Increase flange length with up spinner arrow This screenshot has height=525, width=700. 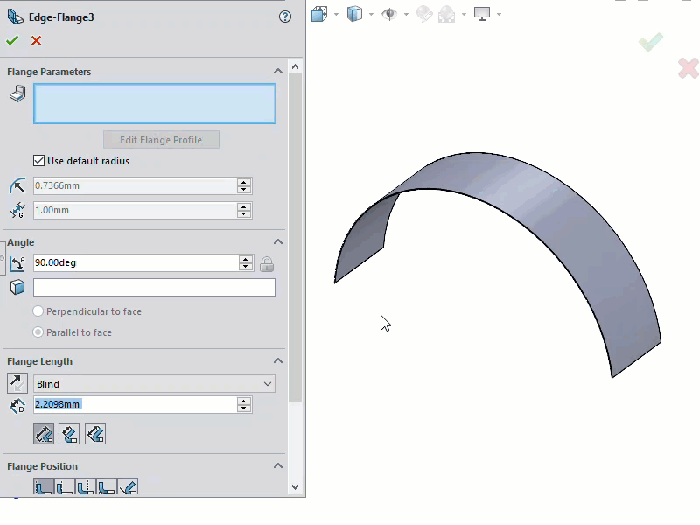point(244,401)
